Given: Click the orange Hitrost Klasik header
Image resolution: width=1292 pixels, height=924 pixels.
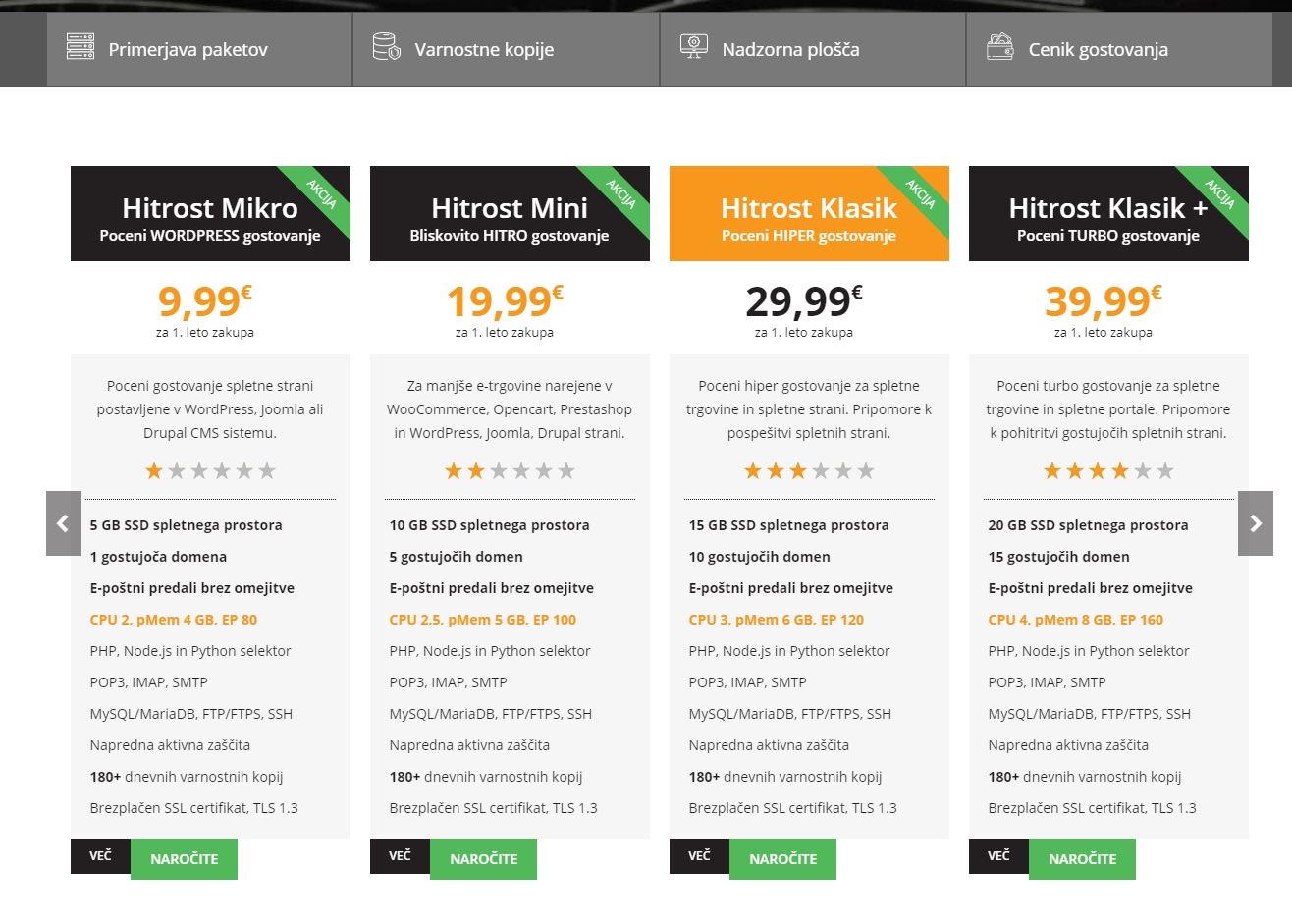Looking at the screenshot, I should click(x=809, y=213).
